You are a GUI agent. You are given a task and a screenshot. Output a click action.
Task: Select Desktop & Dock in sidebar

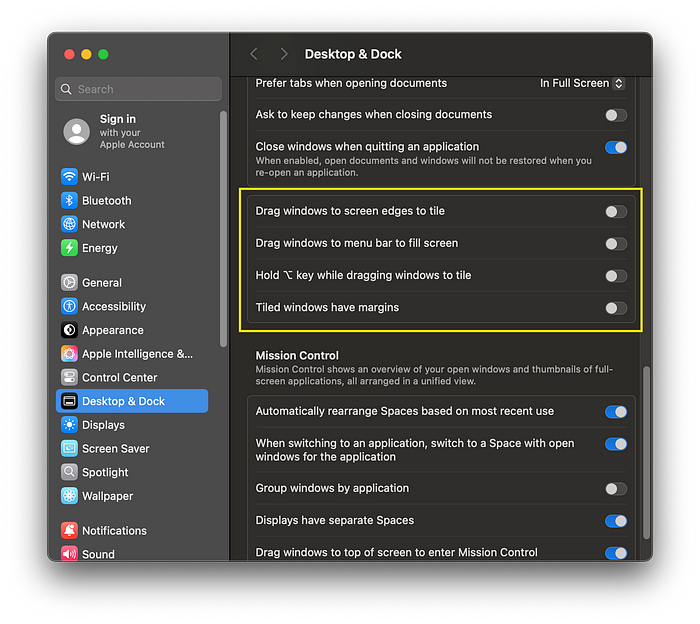[x=132, y=401]
